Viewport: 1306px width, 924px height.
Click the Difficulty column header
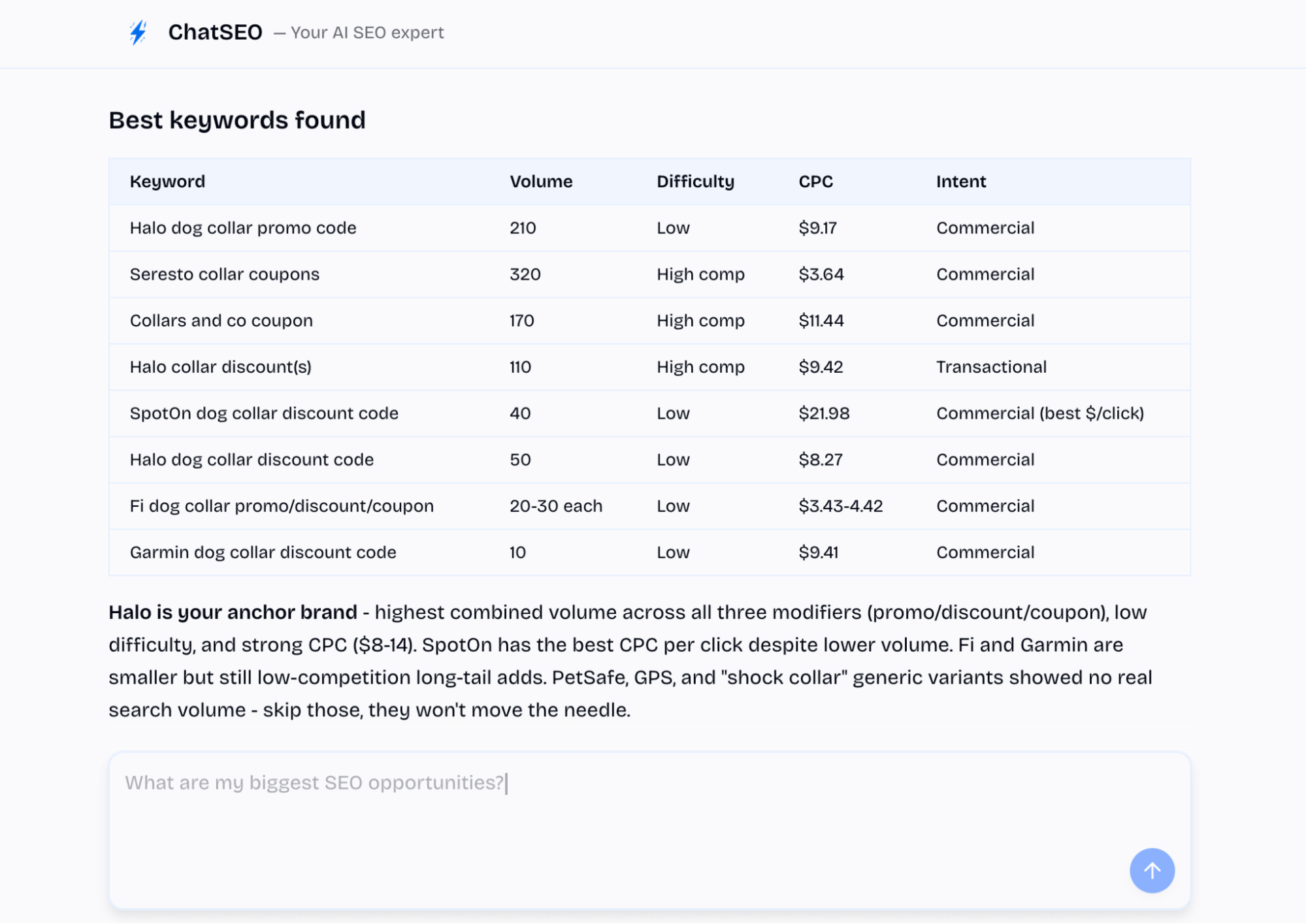click(695, 182)
